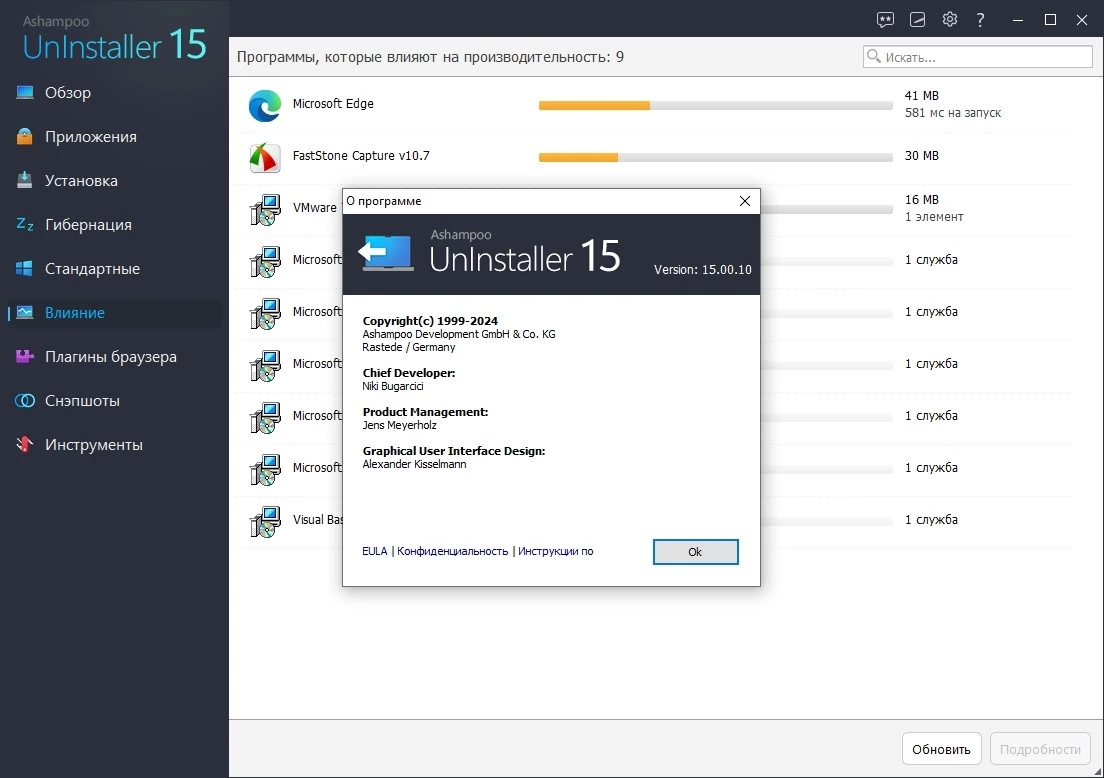Select the FastStone Capture v10.7 entry
1104x778 pixels.
pyautogui.click(x=361, y=156)
